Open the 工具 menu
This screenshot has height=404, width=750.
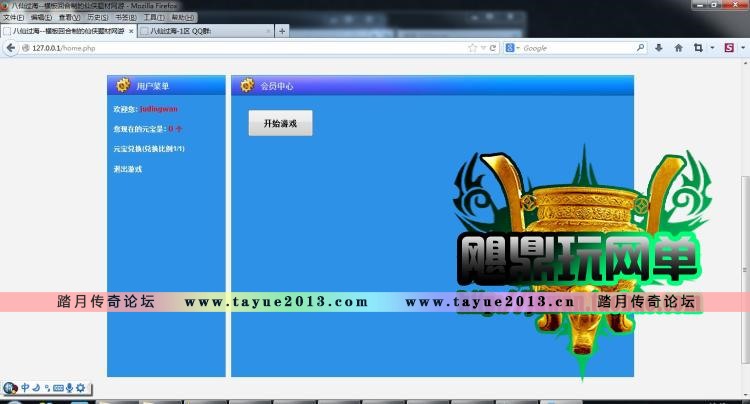click(x=154, y=17)
